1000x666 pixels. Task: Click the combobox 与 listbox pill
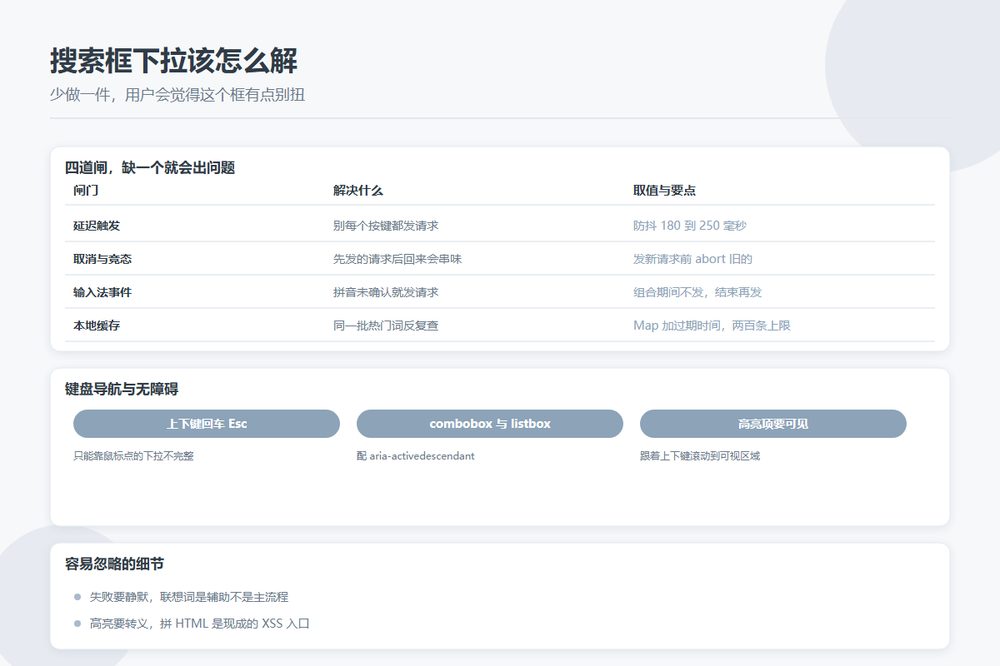(x=490, y=424)
